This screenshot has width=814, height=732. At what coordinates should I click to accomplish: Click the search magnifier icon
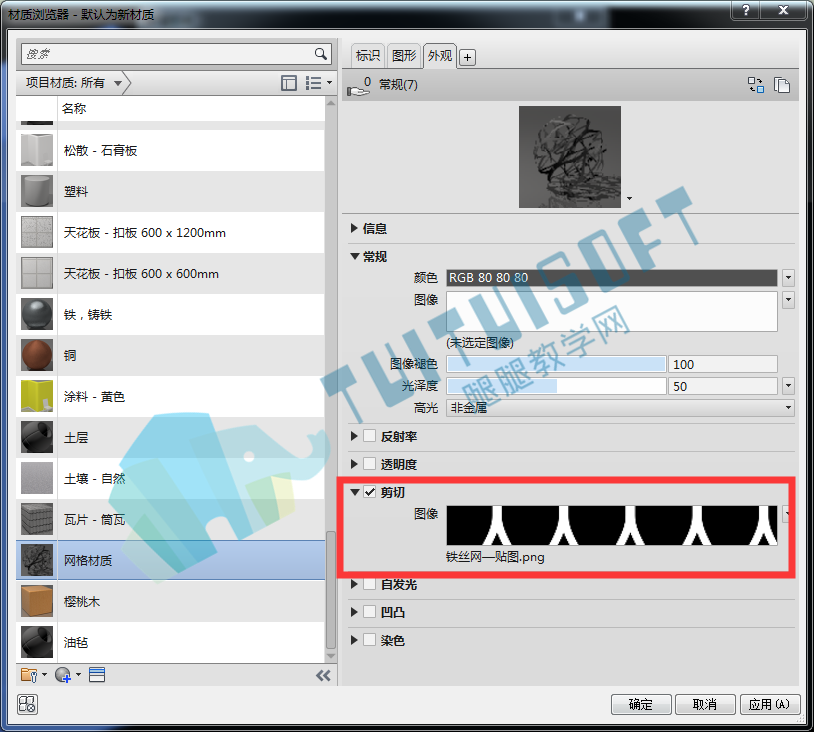[x=321, y=53]
